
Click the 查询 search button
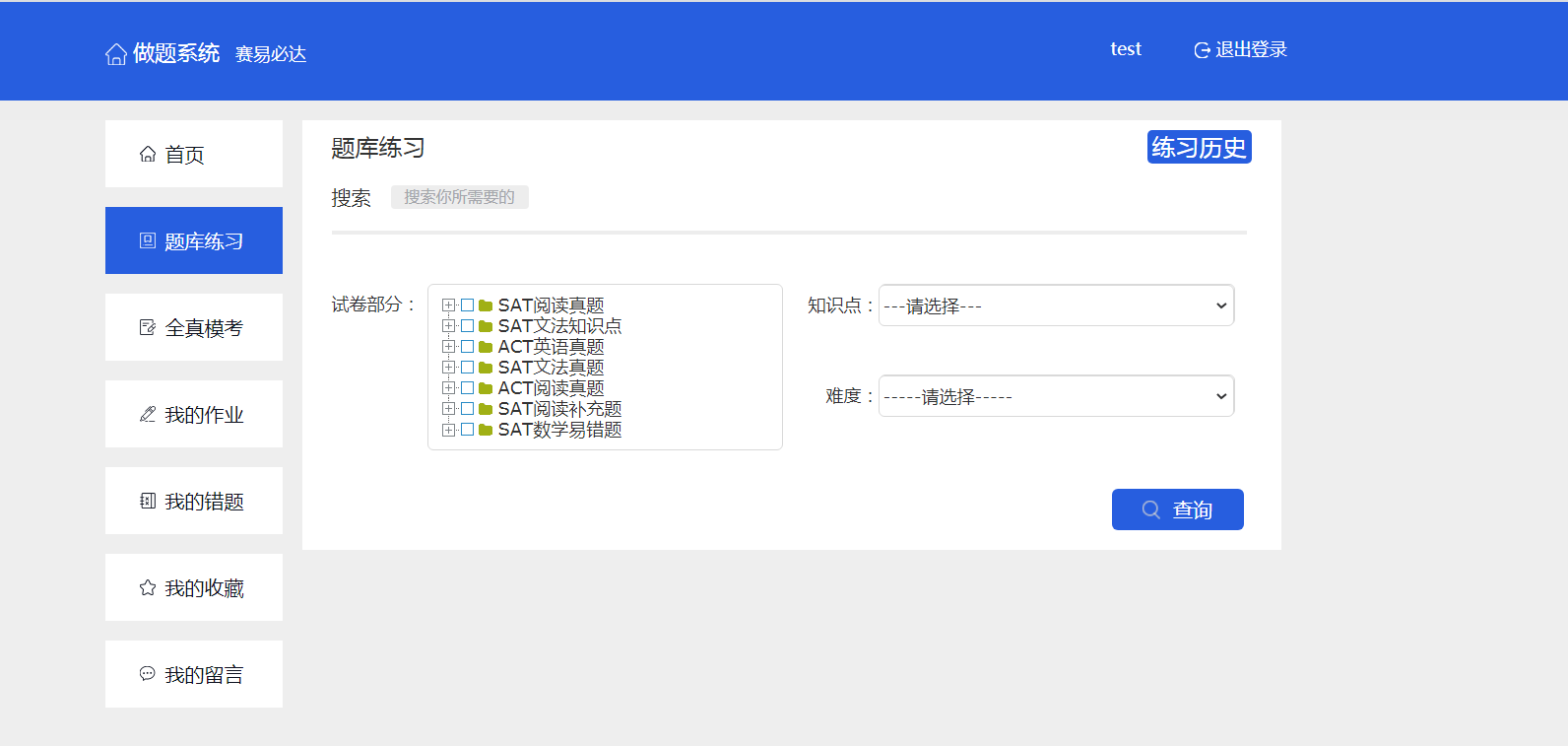(1177, 509)
